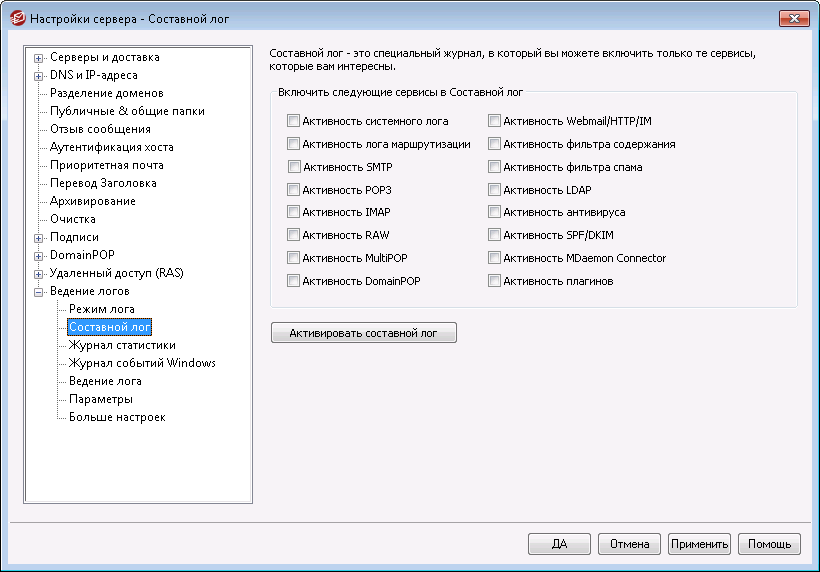Check Активность POP3 option
820x572 pixels.
(293, 190)
